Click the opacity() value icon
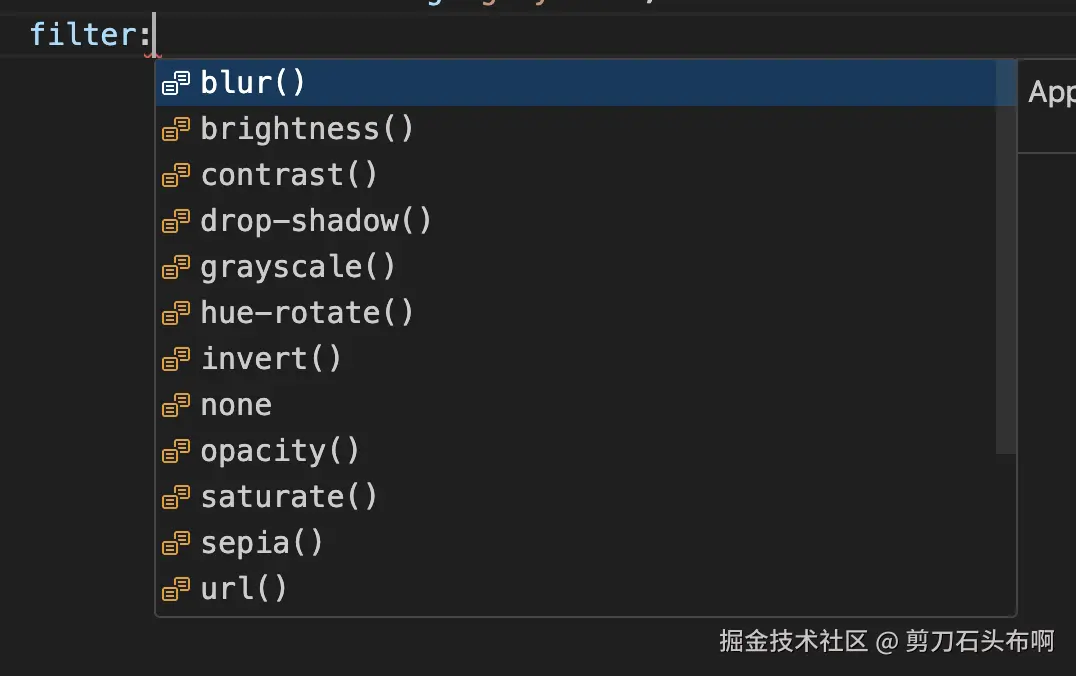The height and width of the screenshot is (676, 1076). (x=176, y=451)
